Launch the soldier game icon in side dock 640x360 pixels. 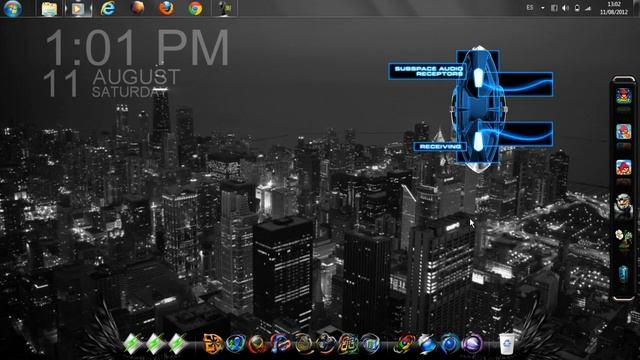click(623, 205)
